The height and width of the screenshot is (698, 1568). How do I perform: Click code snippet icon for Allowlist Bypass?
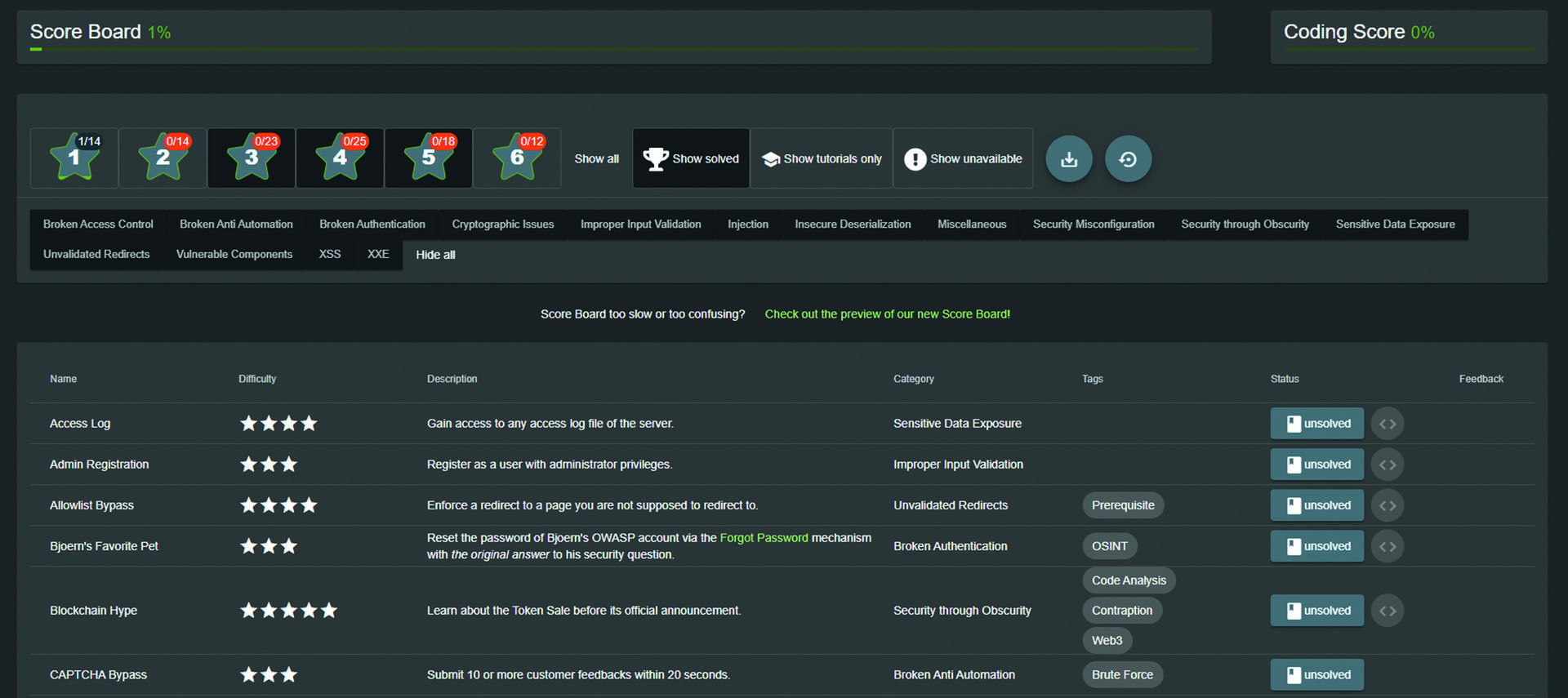coord(1387,505)
